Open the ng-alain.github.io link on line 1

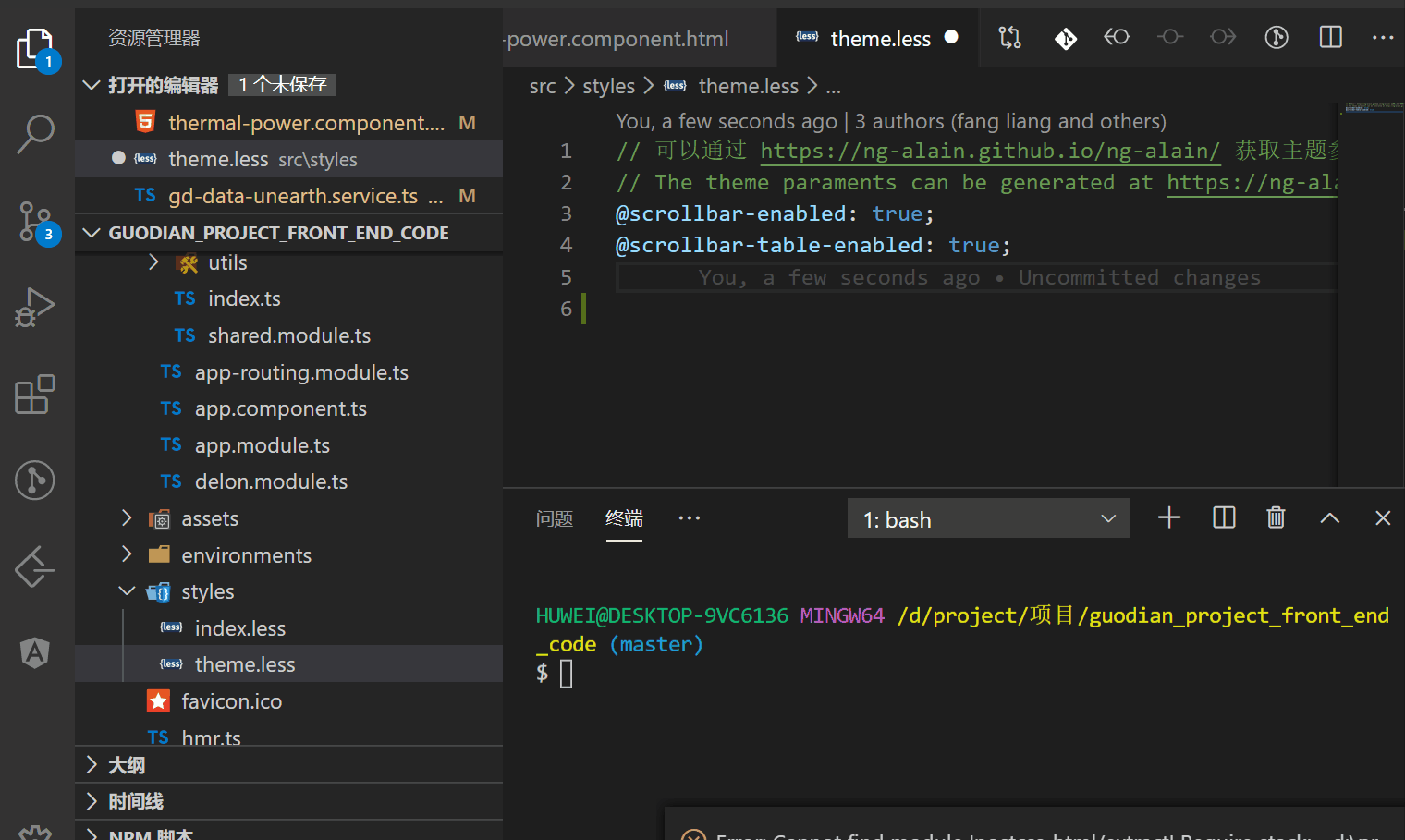(x=990, y=151)
